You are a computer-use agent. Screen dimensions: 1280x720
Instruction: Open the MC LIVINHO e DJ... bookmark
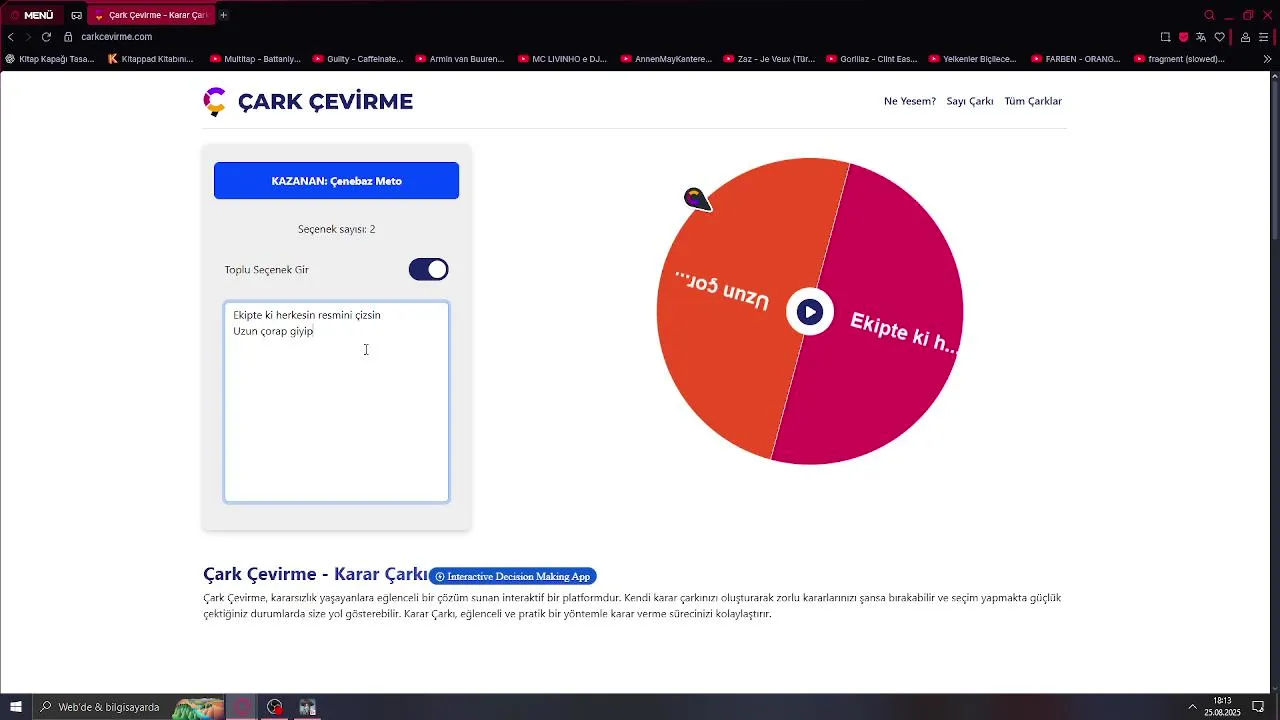coord(563,59)
